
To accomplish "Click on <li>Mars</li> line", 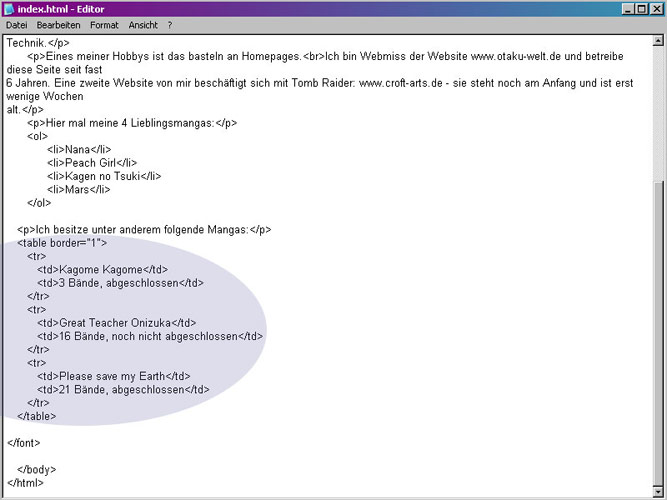I will pos(79,190).
